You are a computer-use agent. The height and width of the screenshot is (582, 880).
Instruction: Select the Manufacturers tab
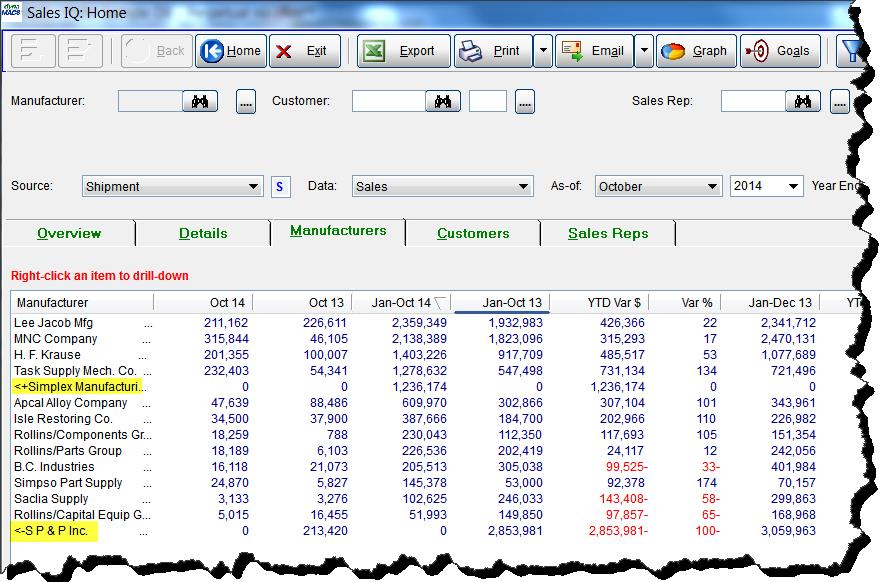(338, 231)
